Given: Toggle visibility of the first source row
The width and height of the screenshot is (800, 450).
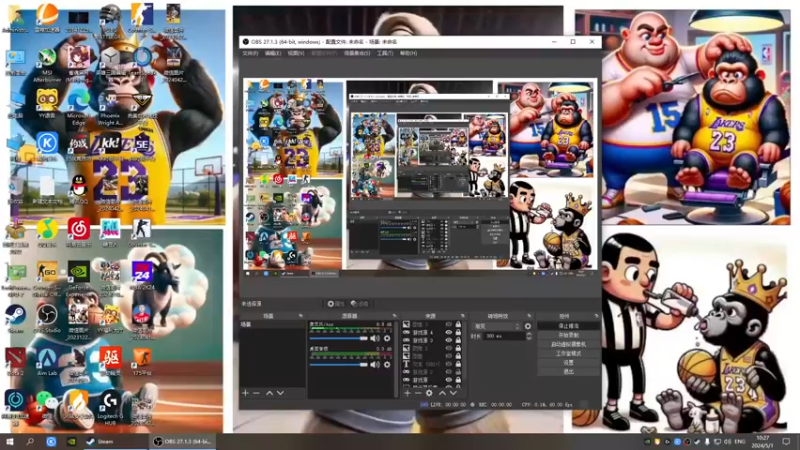Looking at the screenshot, I should coord(448,324).
